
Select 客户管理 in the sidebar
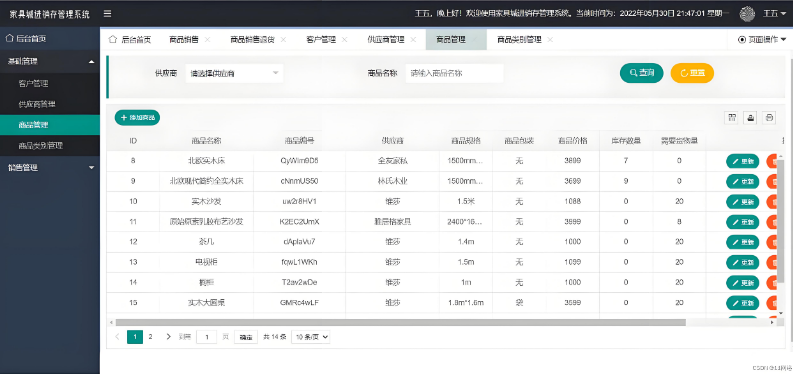50,83
